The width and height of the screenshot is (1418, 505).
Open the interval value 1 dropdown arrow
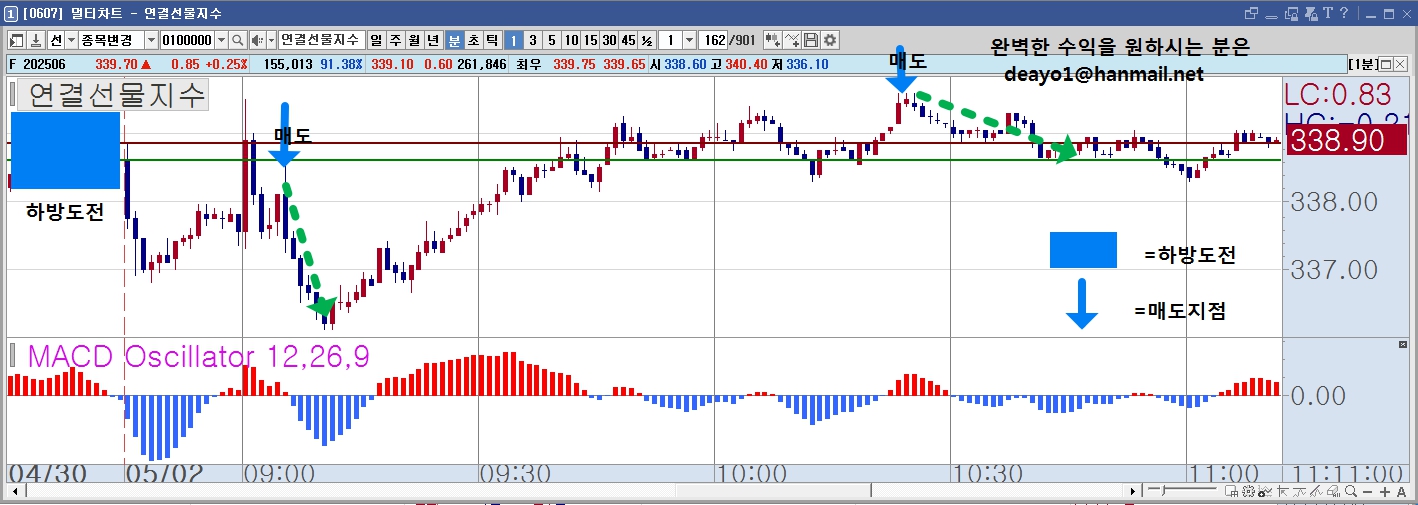pos(689,40)
